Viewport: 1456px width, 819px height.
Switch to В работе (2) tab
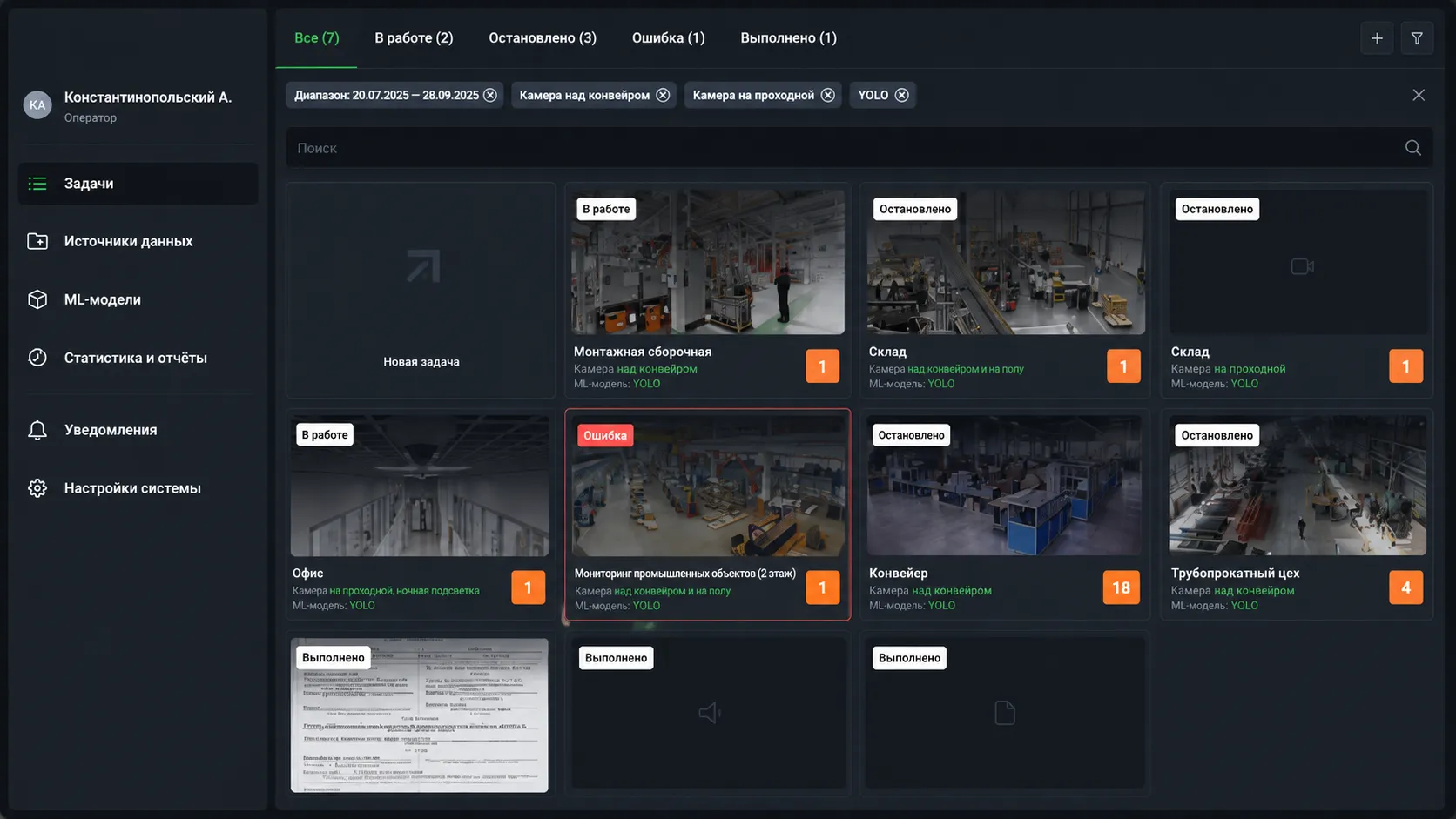(x=414, y=38)
